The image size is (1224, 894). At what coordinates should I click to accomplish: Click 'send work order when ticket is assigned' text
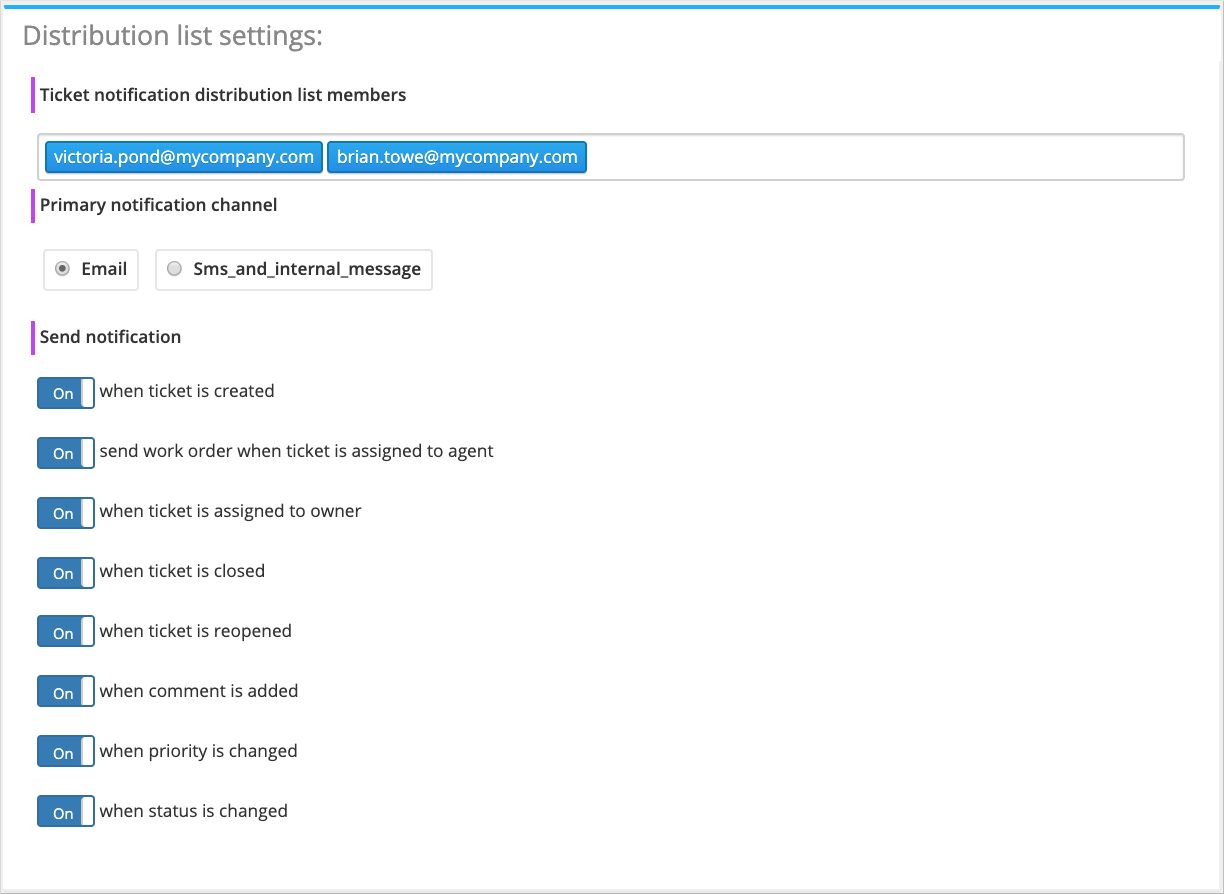click(296, 451)
